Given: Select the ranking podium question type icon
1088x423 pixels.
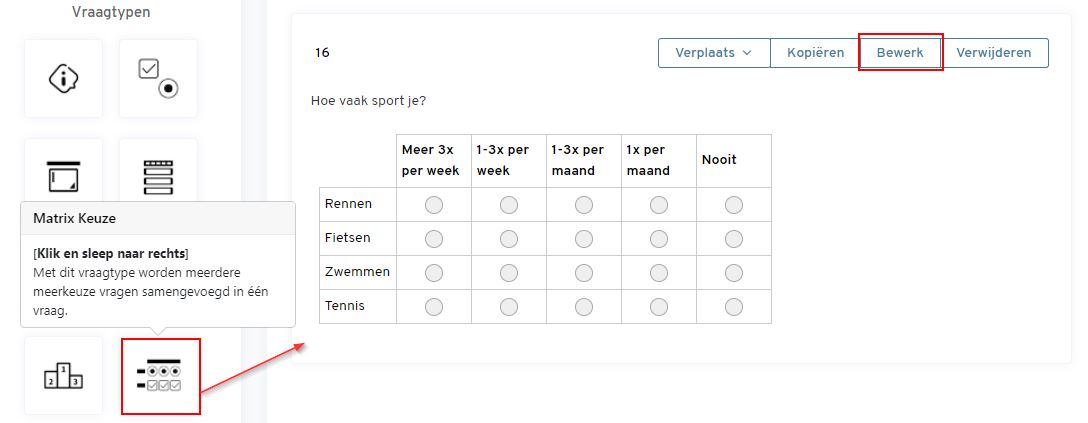Looking at the screenshot, I should 63,375.
